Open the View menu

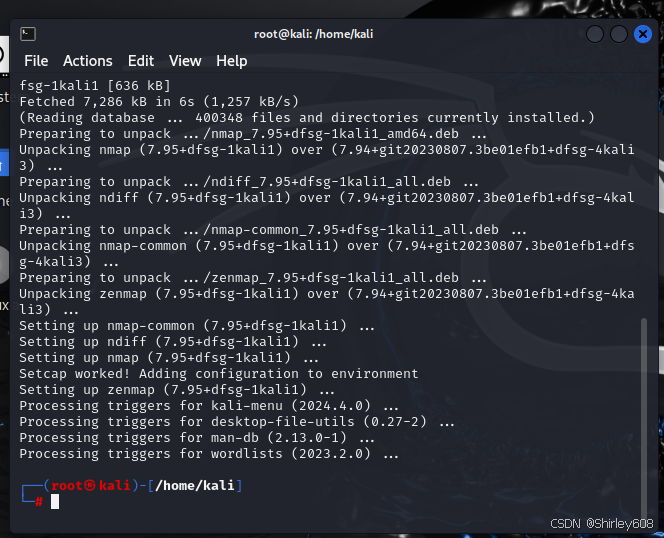[x=185, y=61]
